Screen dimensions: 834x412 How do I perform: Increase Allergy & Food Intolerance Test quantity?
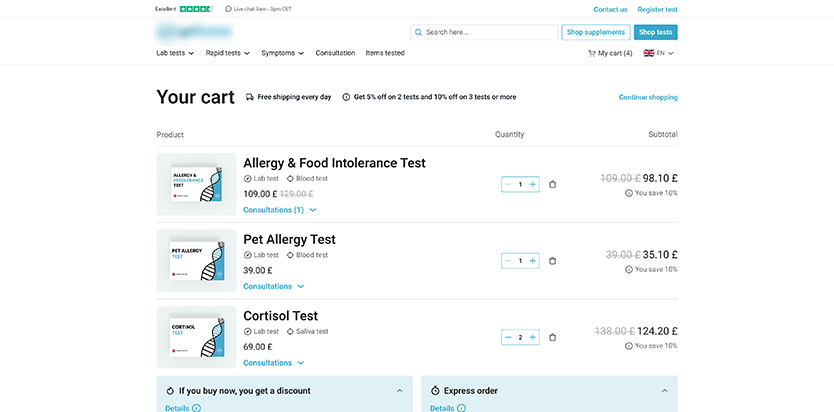(532, 184)
